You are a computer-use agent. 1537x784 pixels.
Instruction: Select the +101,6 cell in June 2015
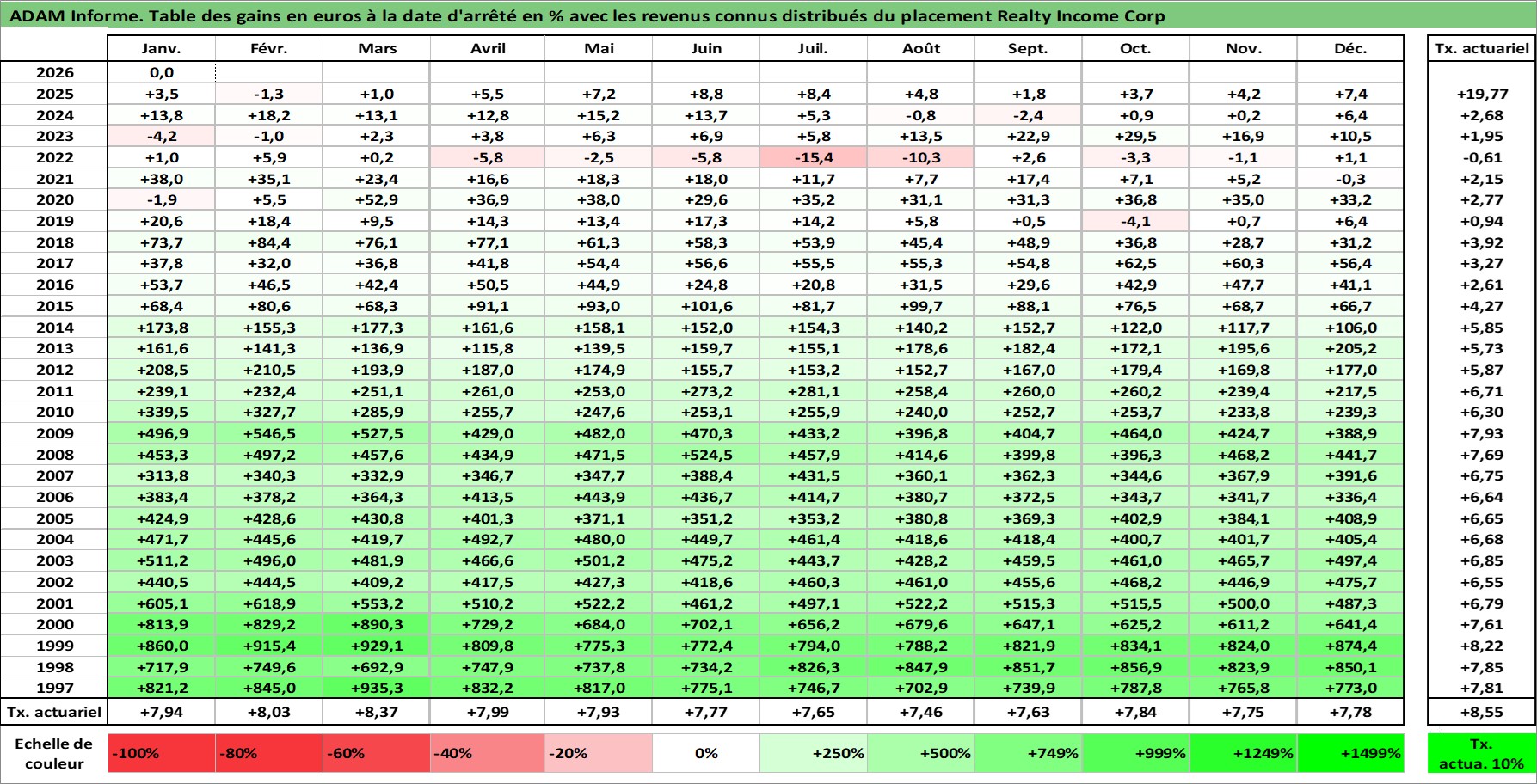[706, 306]
